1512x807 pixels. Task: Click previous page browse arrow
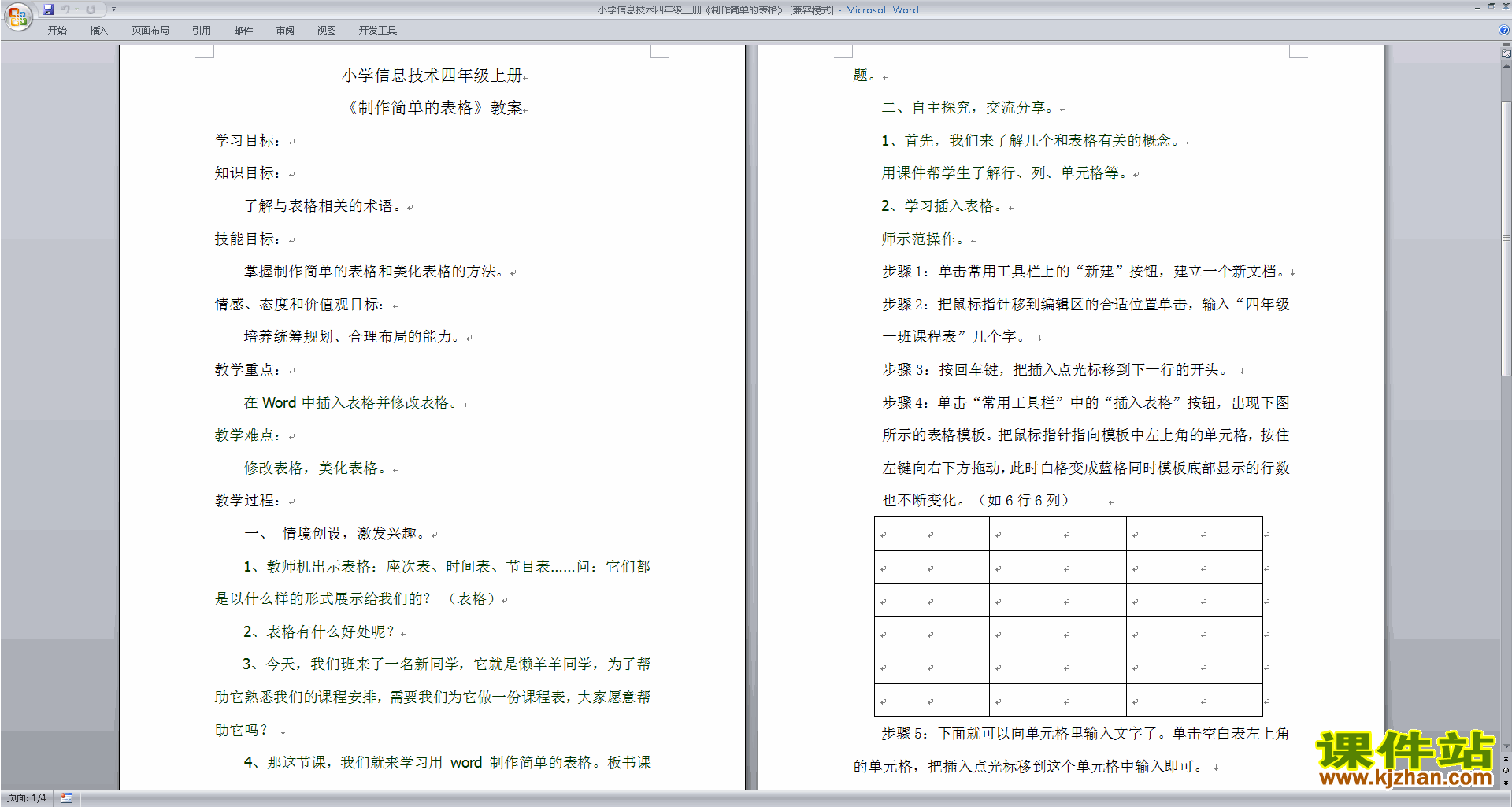[x=1506, y=758]
